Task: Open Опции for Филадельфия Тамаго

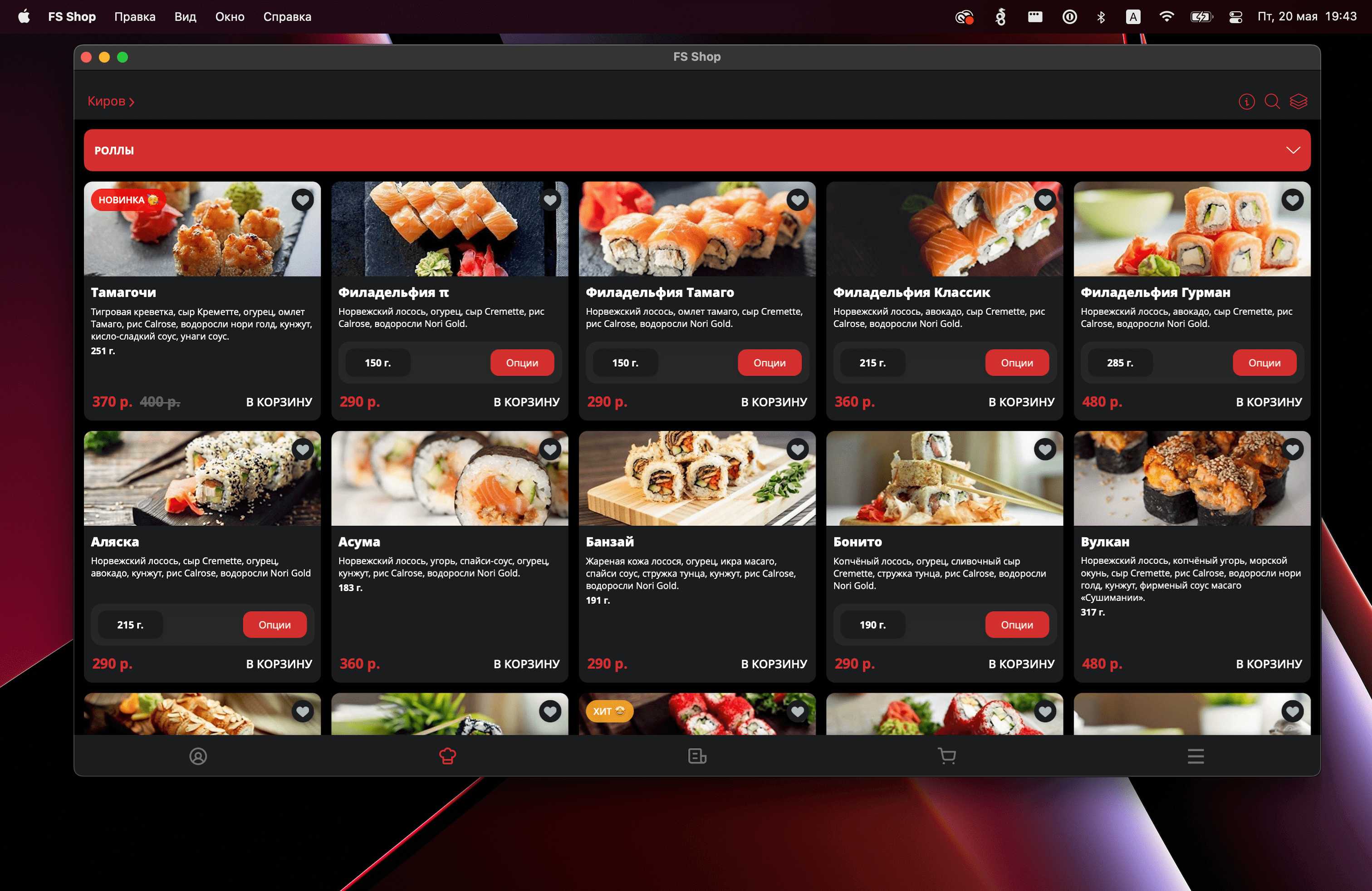Action: click(769, 363)
